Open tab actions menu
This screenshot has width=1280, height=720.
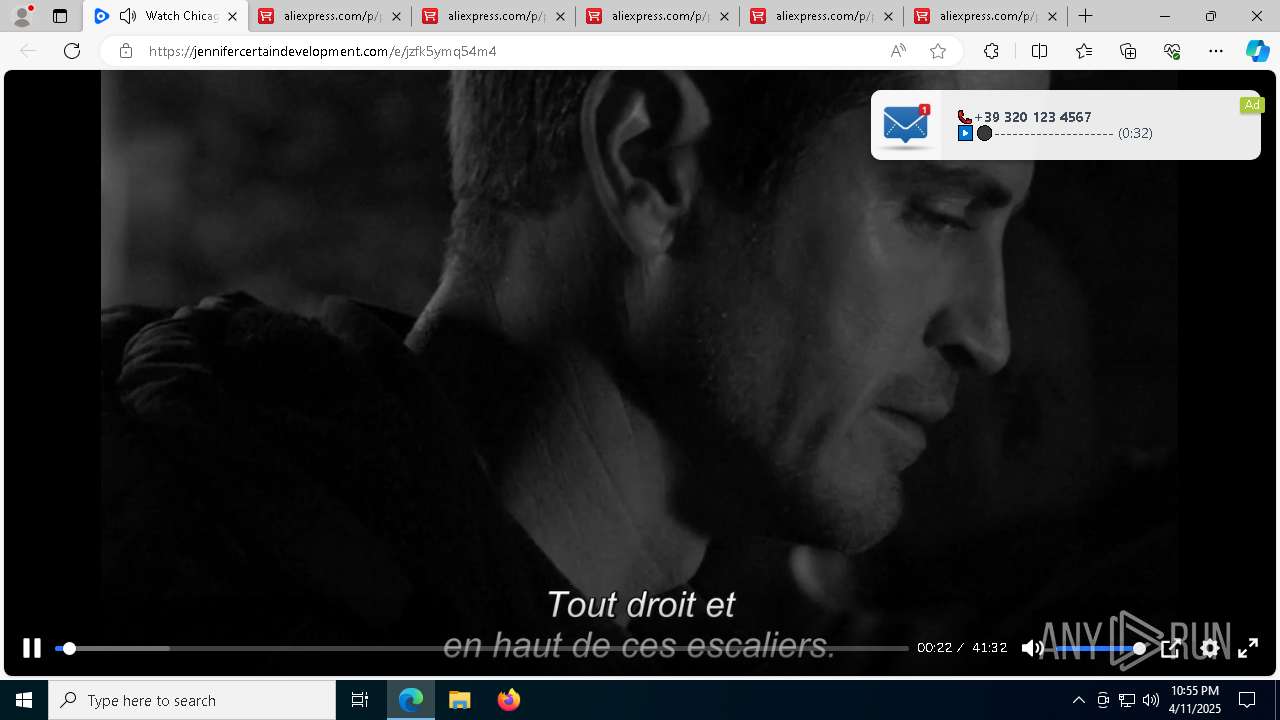[60, 16]
